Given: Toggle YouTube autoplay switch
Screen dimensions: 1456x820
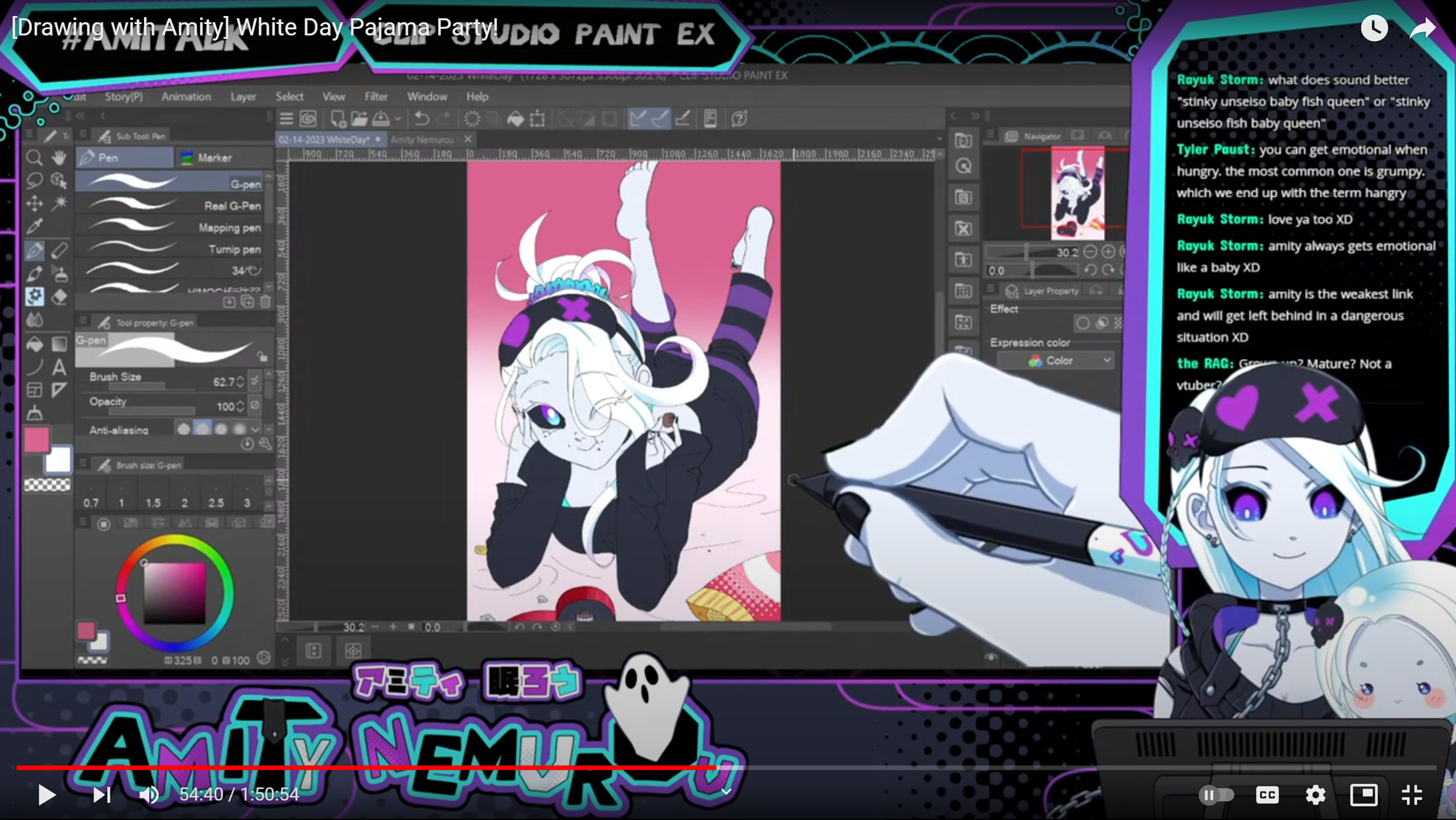Looking at the screenshot, I should coord(1216,795).
